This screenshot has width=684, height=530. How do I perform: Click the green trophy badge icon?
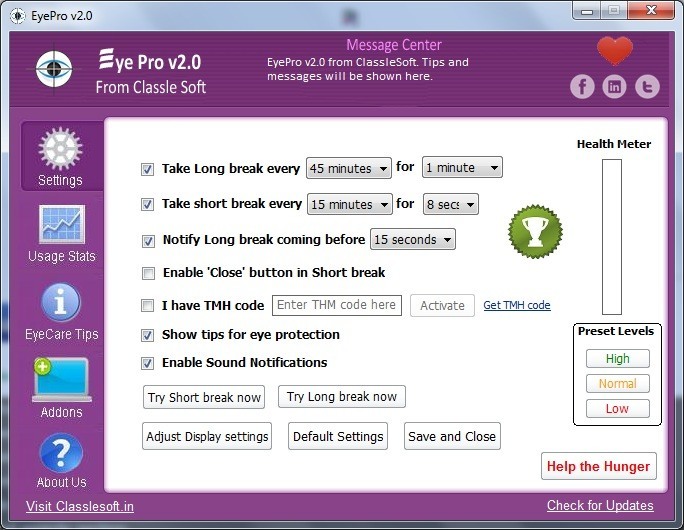(x=535, y=231)
